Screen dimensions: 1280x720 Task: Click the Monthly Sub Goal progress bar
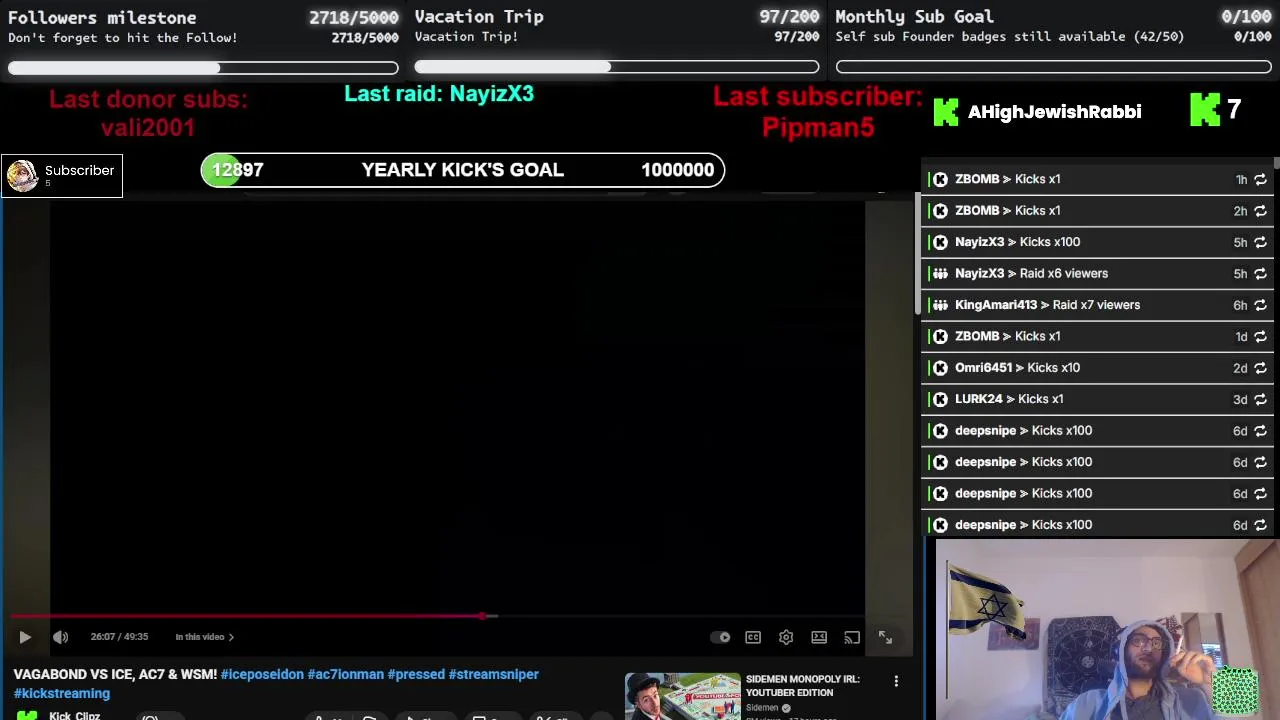1054,67
